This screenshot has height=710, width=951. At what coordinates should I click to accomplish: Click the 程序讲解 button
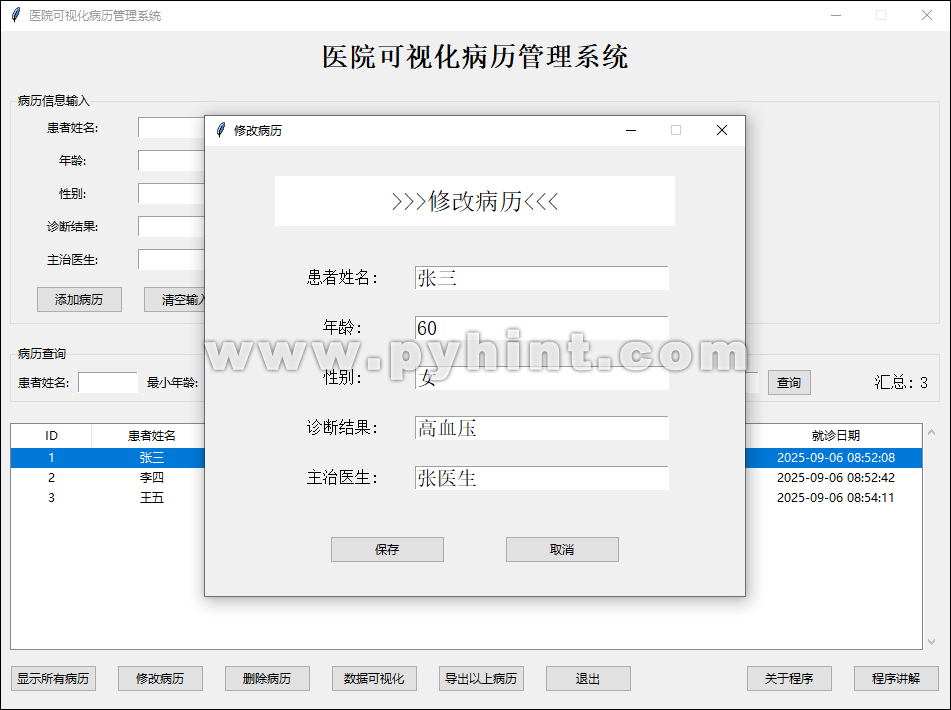pyautogui.click(x=896, y=678)
